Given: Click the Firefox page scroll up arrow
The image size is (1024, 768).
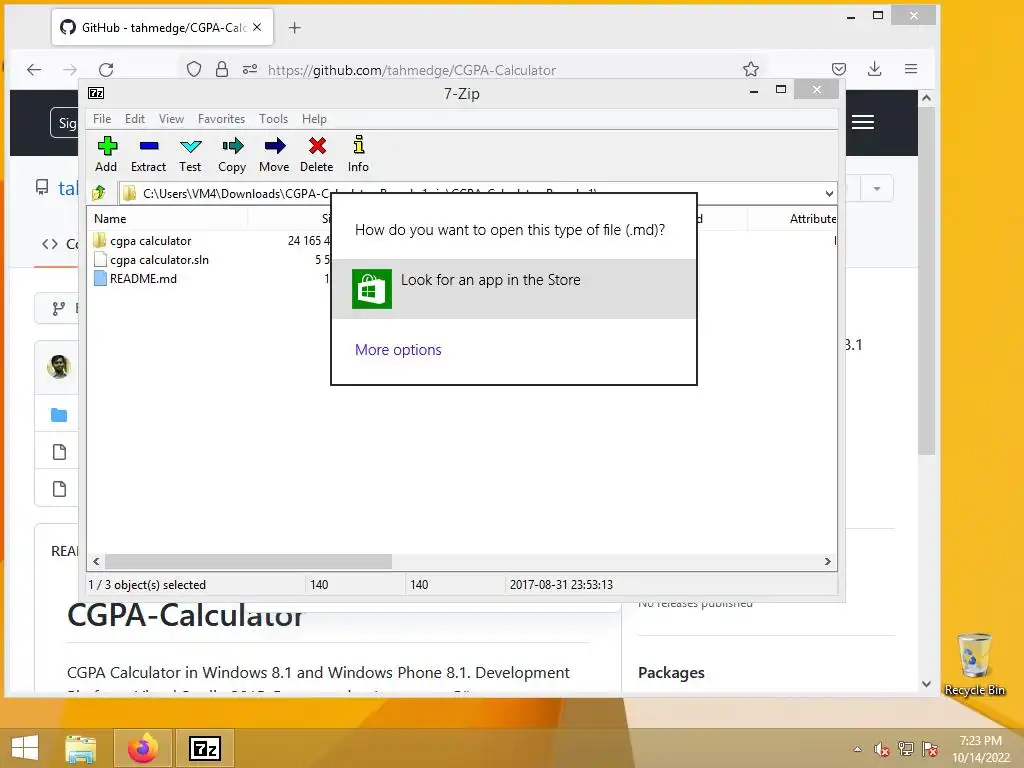Looking at the screenshot, I should [926, 98].
